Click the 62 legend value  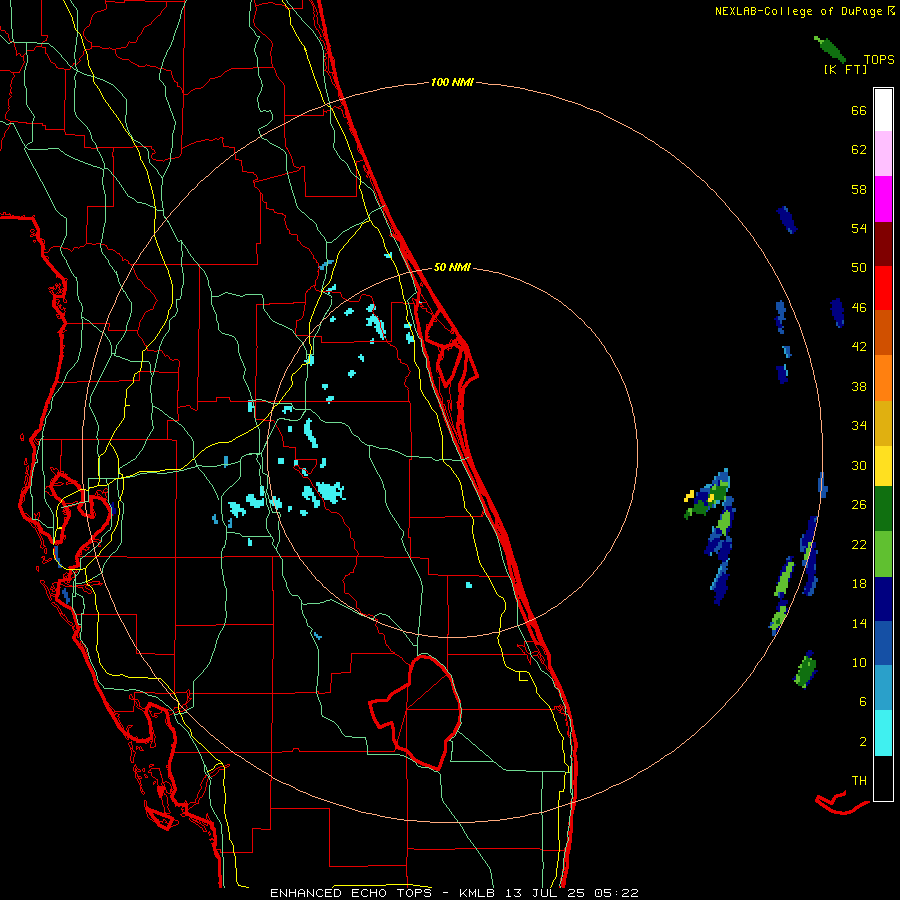coord(859,150)
